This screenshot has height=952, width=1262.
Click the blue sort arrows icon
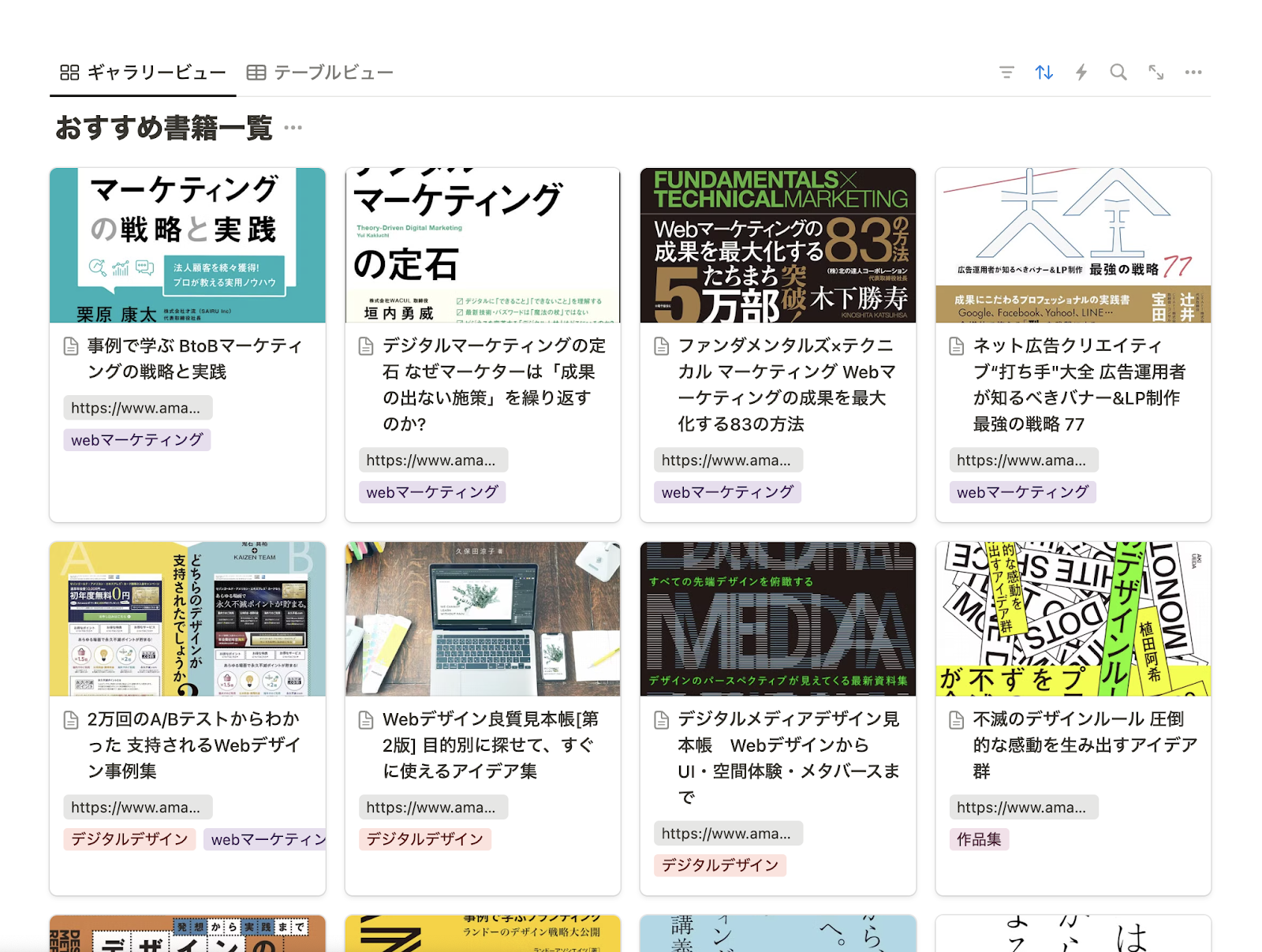click(x=1044, y=73)
